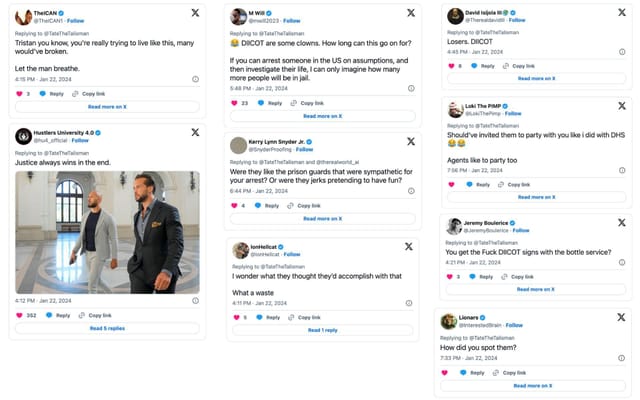Viewport: 640px width, 400px height.
Task: Open Hustlers University 4.0 profile avatar
Action: [22, 136]
